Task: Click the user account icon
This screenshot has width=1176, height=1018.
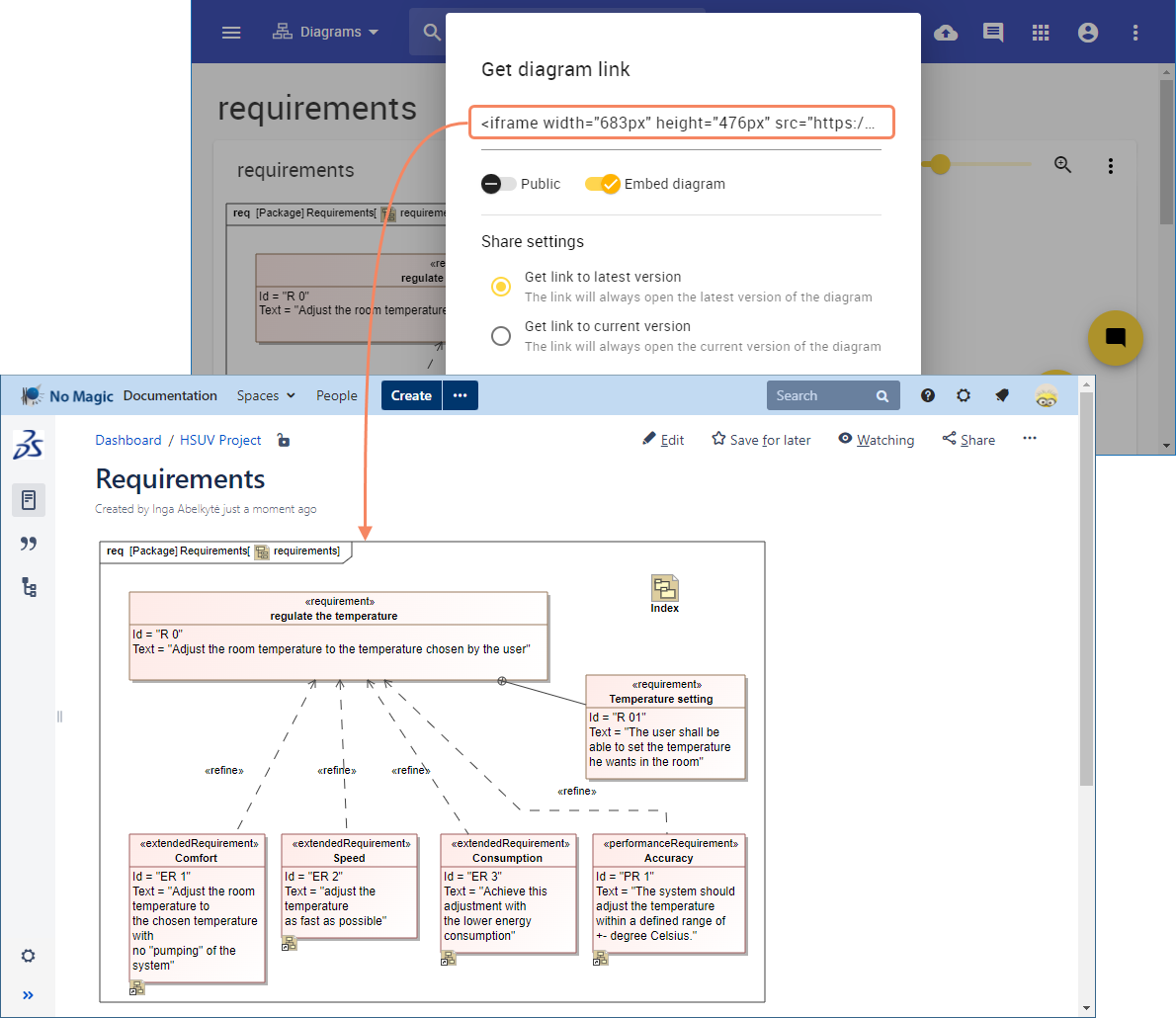Action: tap(1088, 32)
